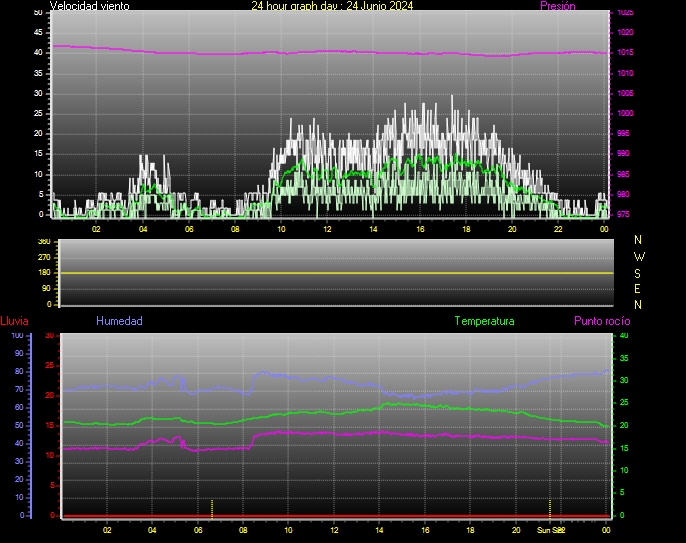Click the 975 value on pressure axis
This screenshot has height=543, width=686.
[623, 214]
